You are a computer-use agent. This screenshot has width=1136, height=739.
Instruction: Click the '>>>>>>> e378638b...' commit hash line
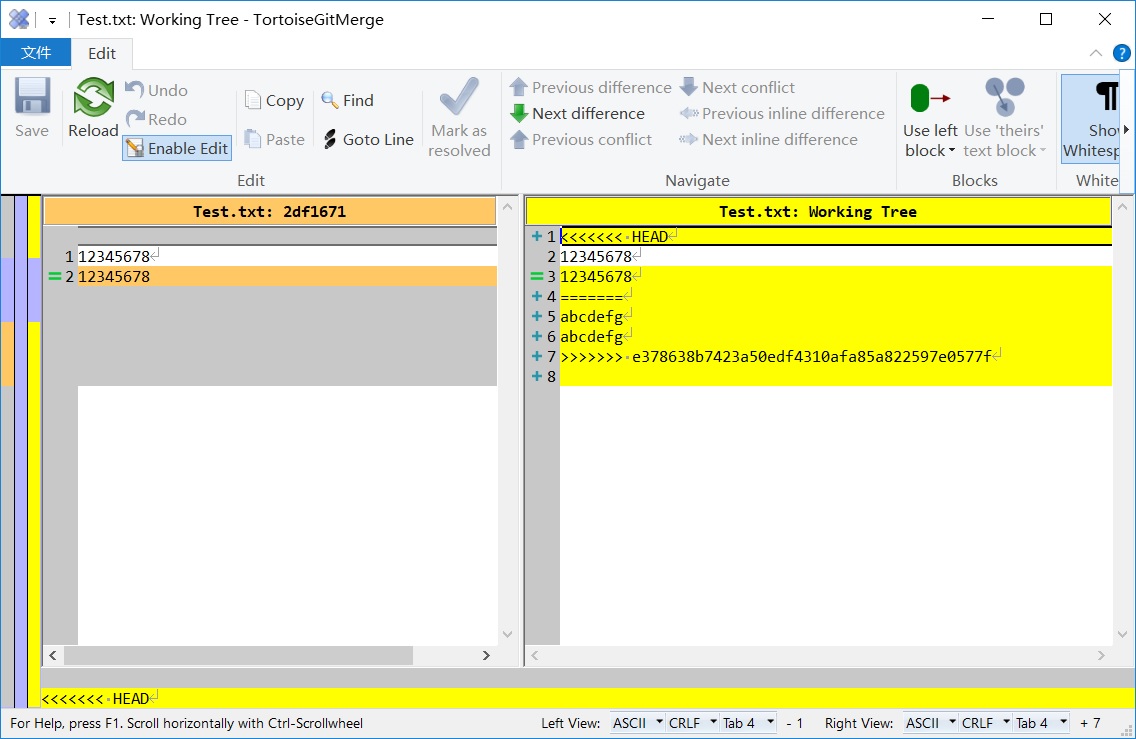pos(835,356)
